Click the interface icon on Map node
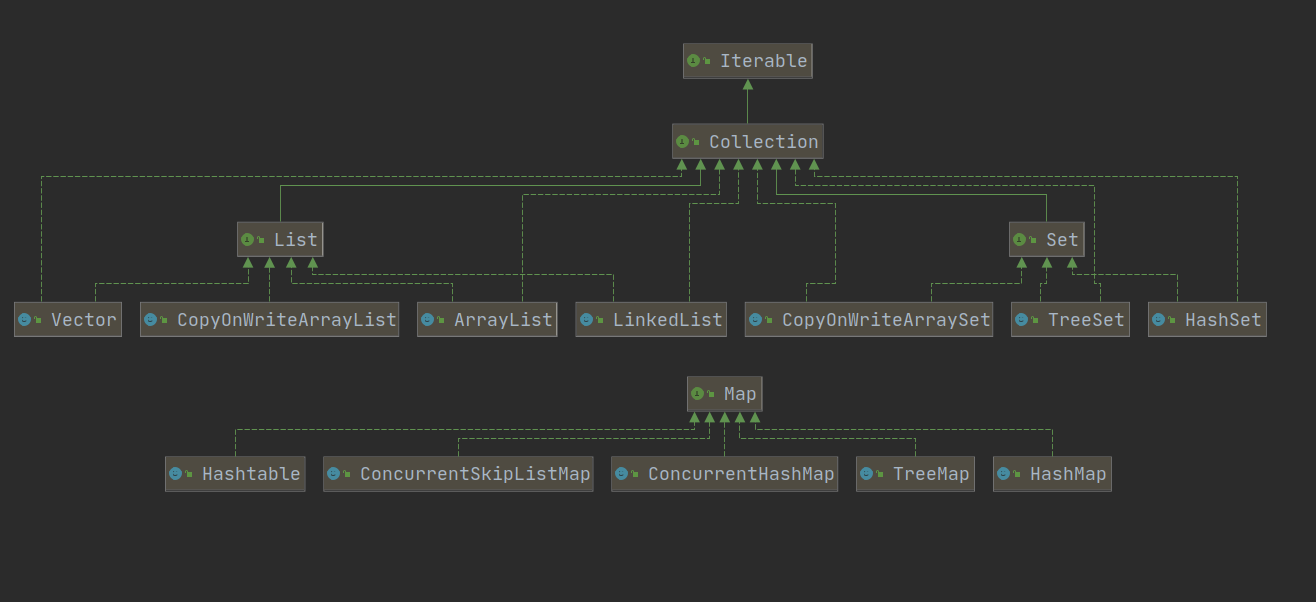1316x602 pixels. (697, 394)
